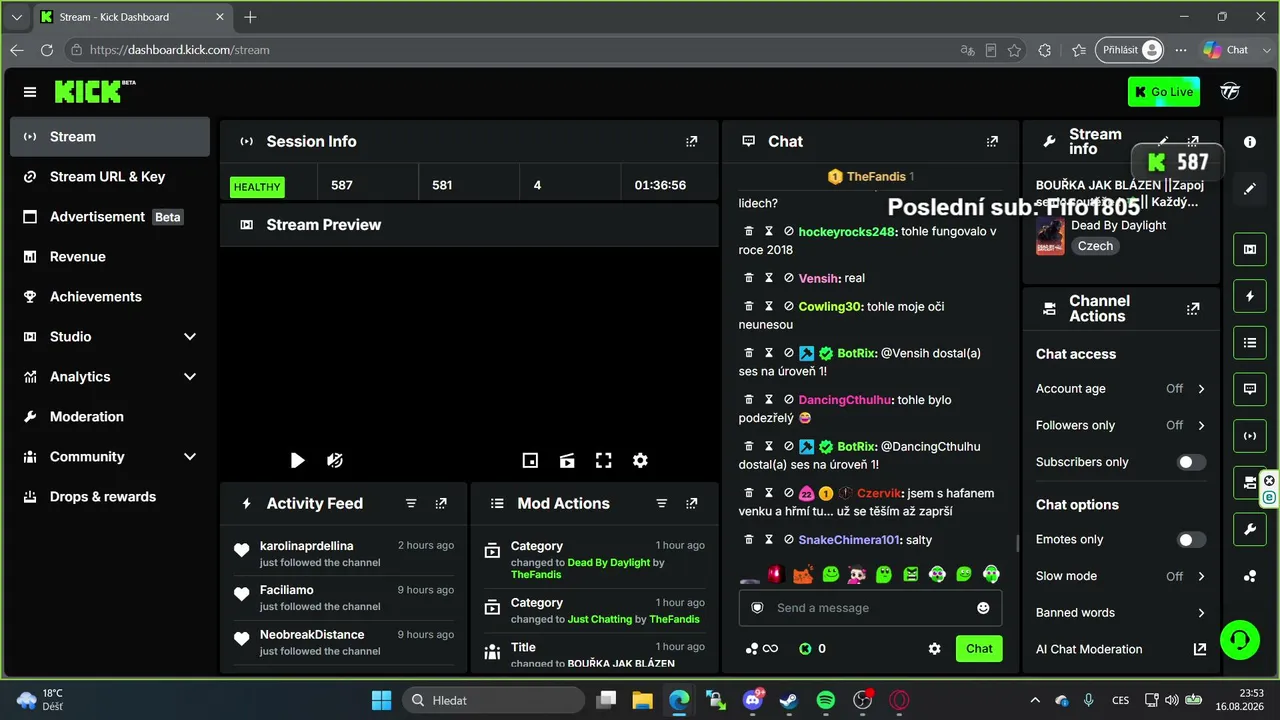The width and height of the screenshot is (1280, 720).
Task: Toggle Emotes only mode
Action: pos(1191,540)
